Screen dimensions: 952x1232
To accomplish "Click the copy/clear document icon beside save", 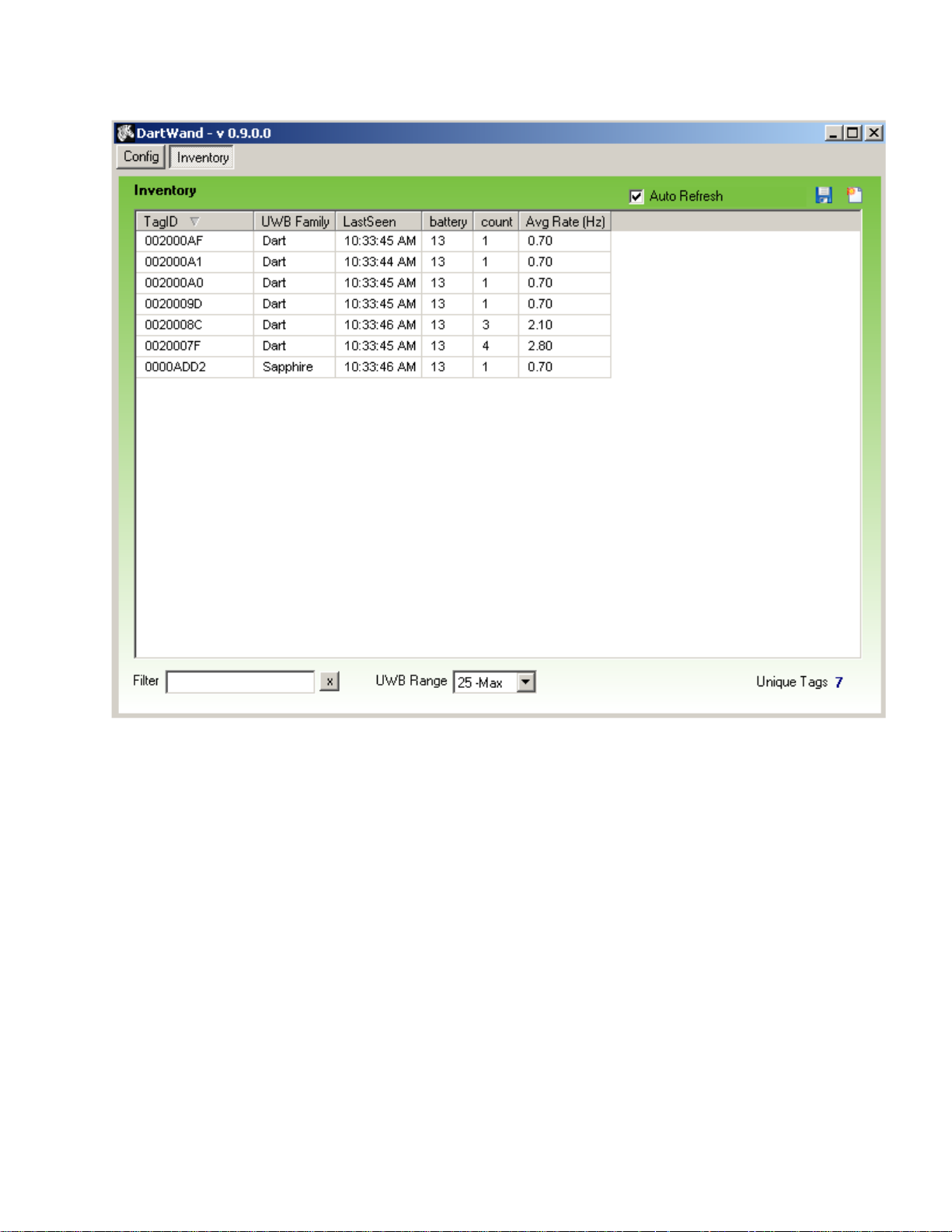I will 854,195.
